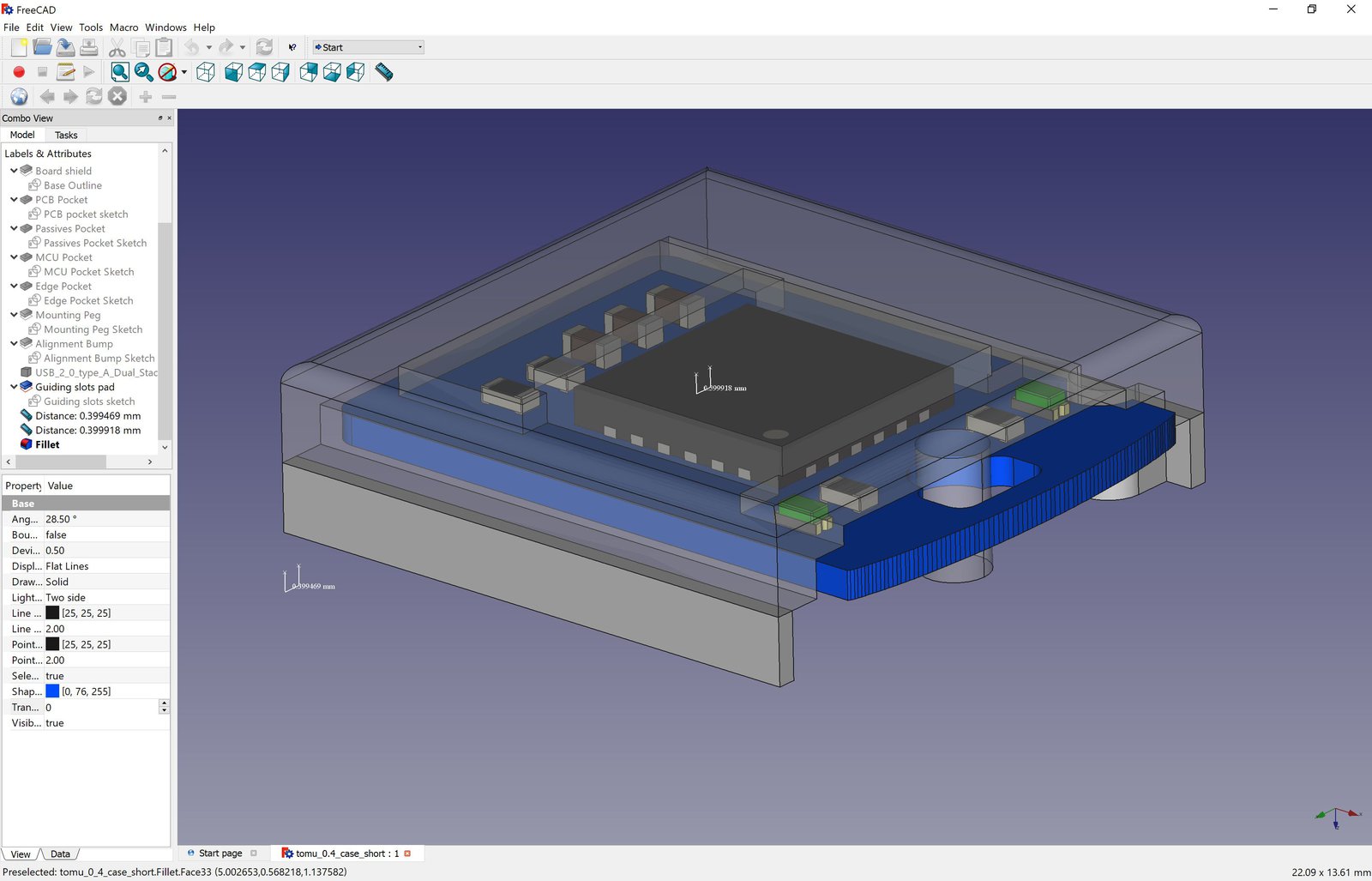Start recording a macro with red button
The width and height of the screenshot is (1372, 881).
(x=19, y=73)
